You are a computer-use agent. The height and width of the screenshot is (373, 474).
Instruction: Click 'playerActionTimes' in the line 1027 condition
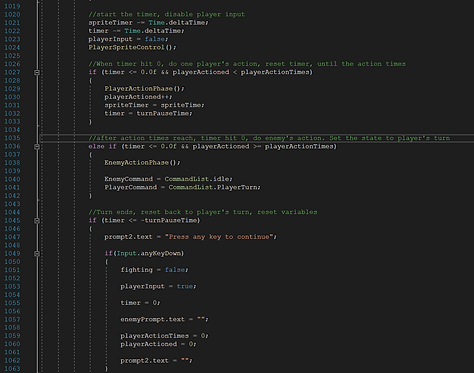point(275,72)
